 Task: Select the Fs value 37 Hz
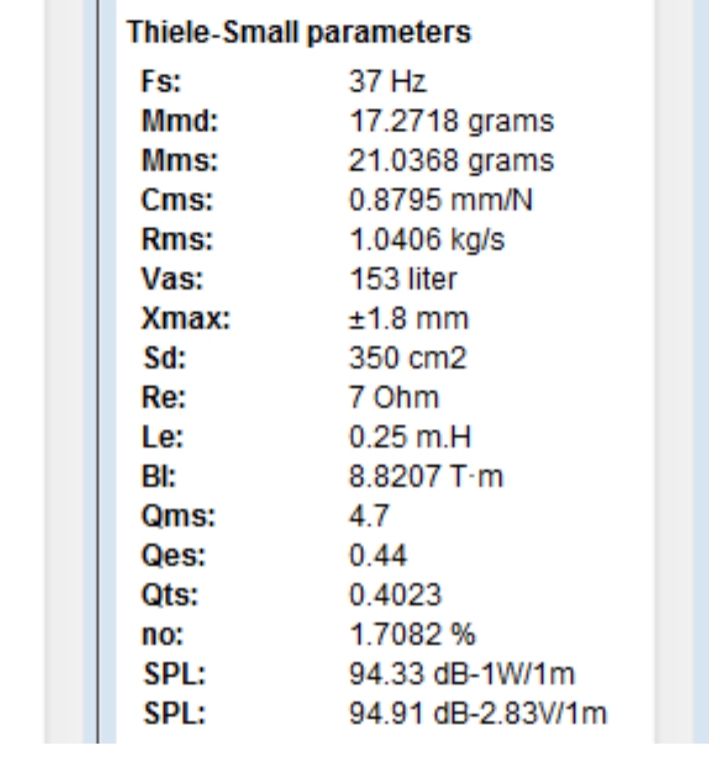(x=388, y=81)
